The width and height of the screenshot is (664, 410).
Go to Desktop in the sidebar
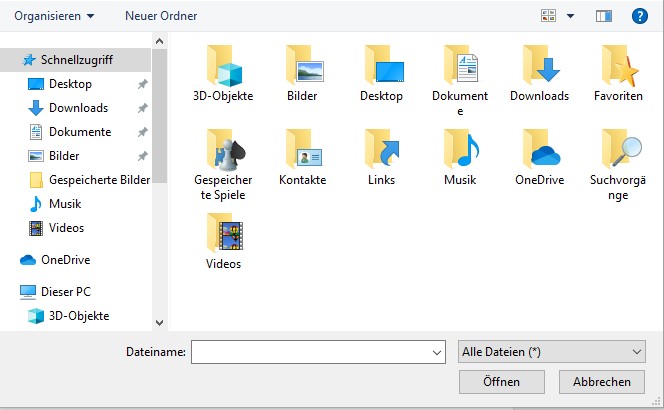coord(70,84)
